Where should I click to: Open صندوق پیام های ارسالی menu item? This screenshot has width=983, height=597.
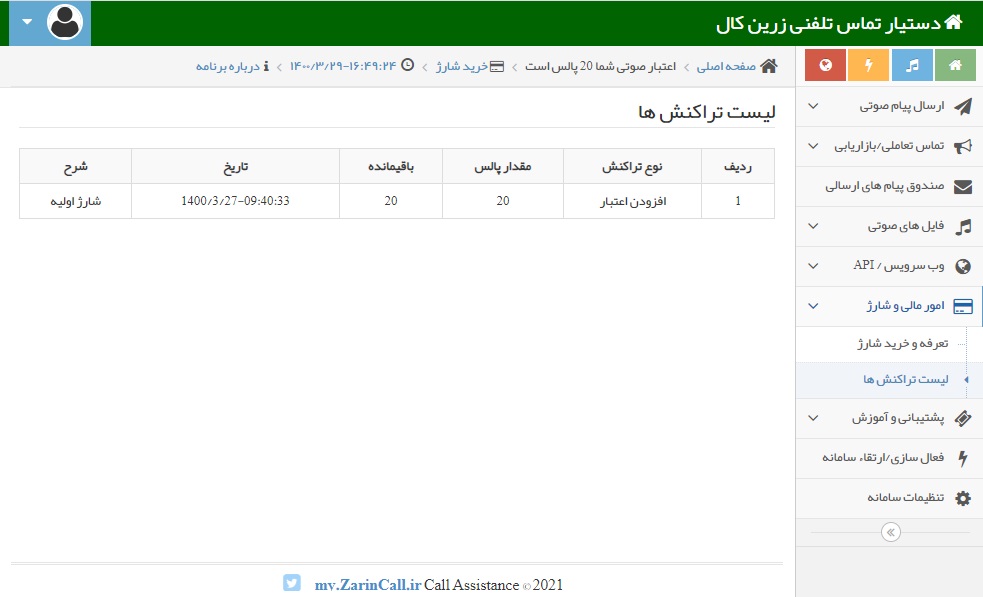coord(889,187)
